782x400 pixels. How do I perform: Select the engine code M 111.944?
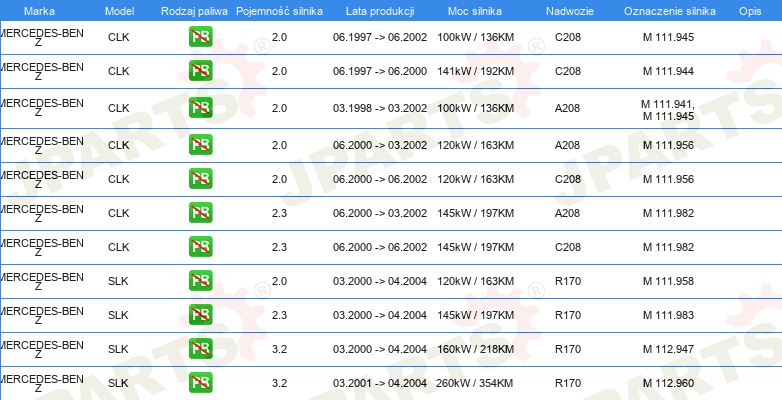668,71
